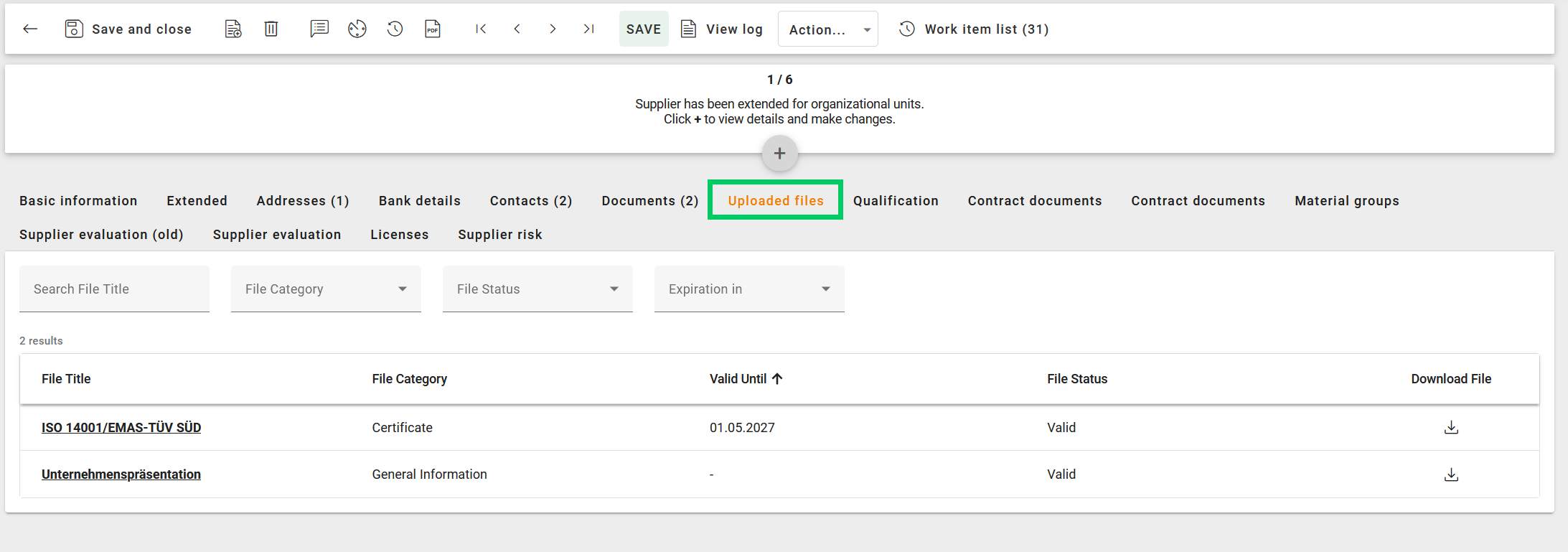
Task: Click the trash delete icon
Action: click(271, 29)
